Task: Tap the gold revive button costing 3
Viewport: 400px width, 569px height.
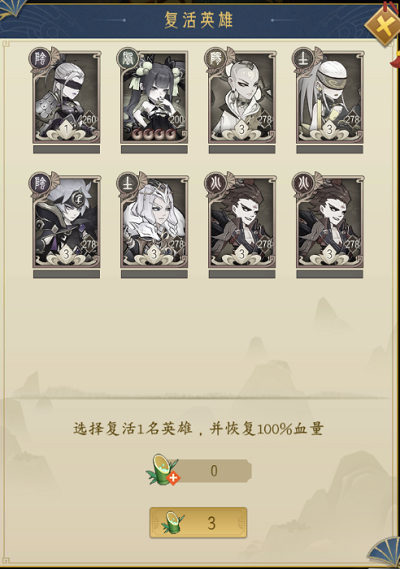Action: coord(198,523)
